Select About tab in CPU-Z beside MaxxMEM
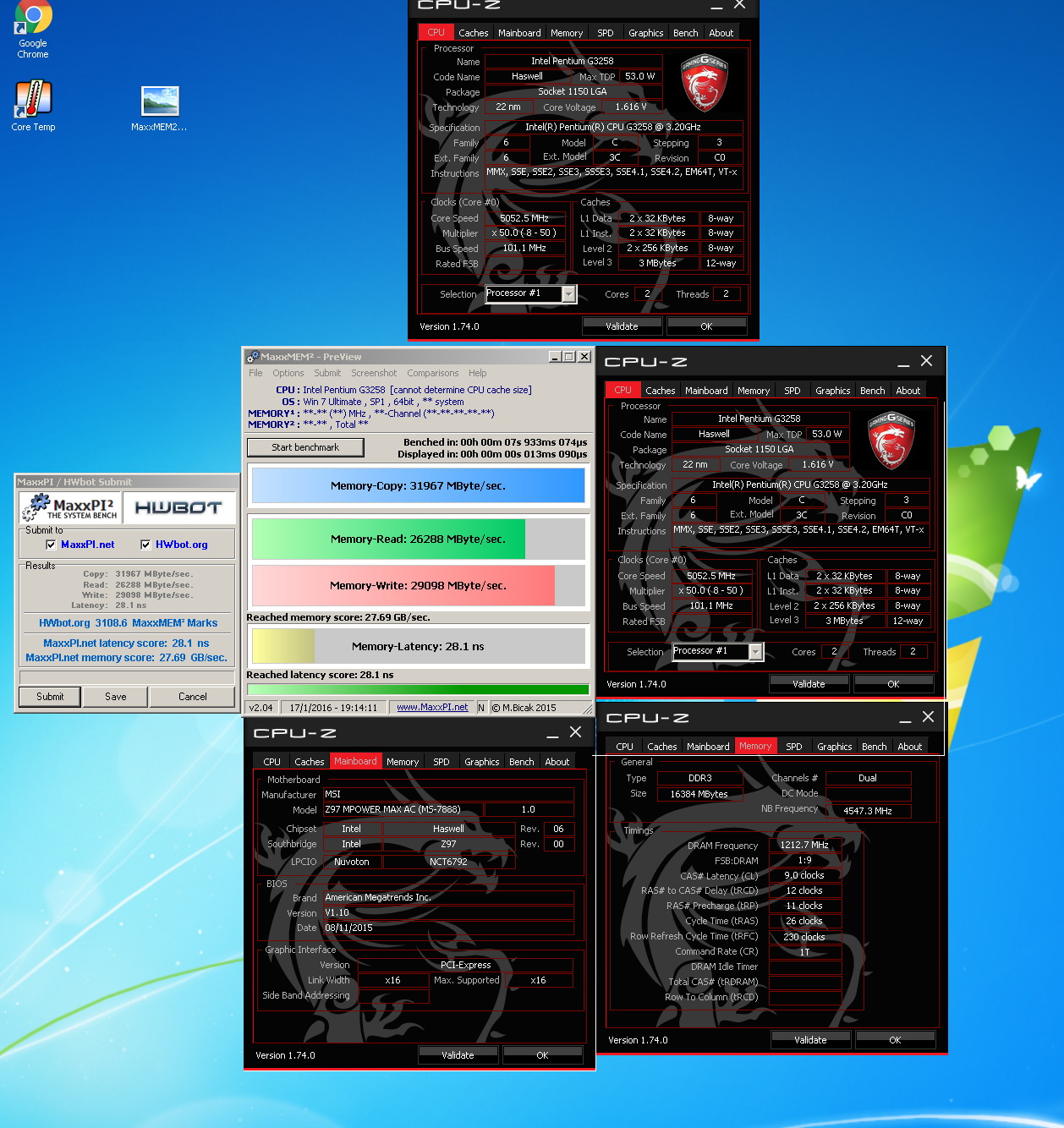This screenshot has height=1128, width=1064. click(x=908, y=391)
